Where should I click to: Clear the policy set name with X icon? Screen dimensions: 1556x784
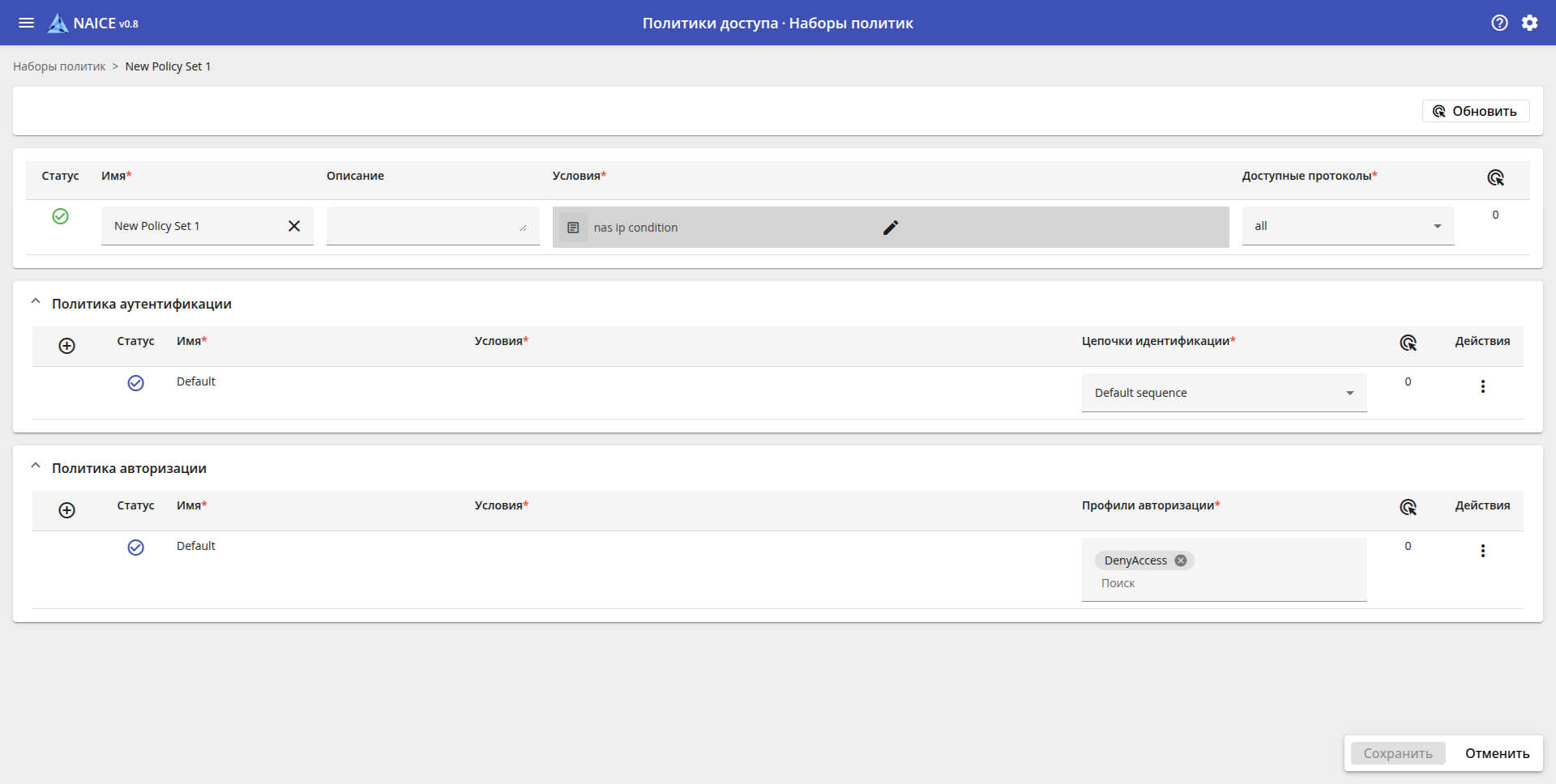tap(294, 226)
